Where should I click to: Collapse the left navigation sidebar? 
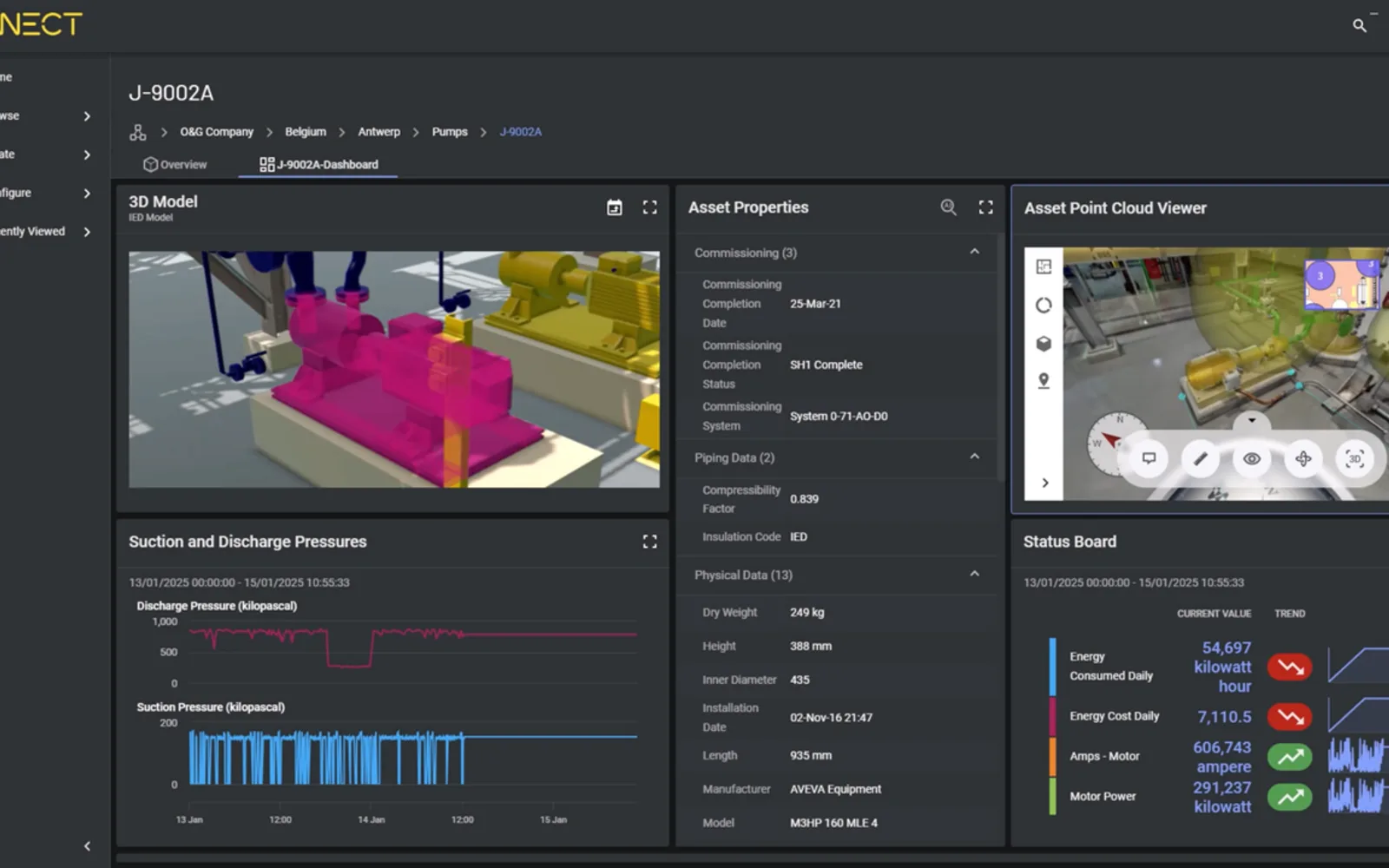point(87,846)
